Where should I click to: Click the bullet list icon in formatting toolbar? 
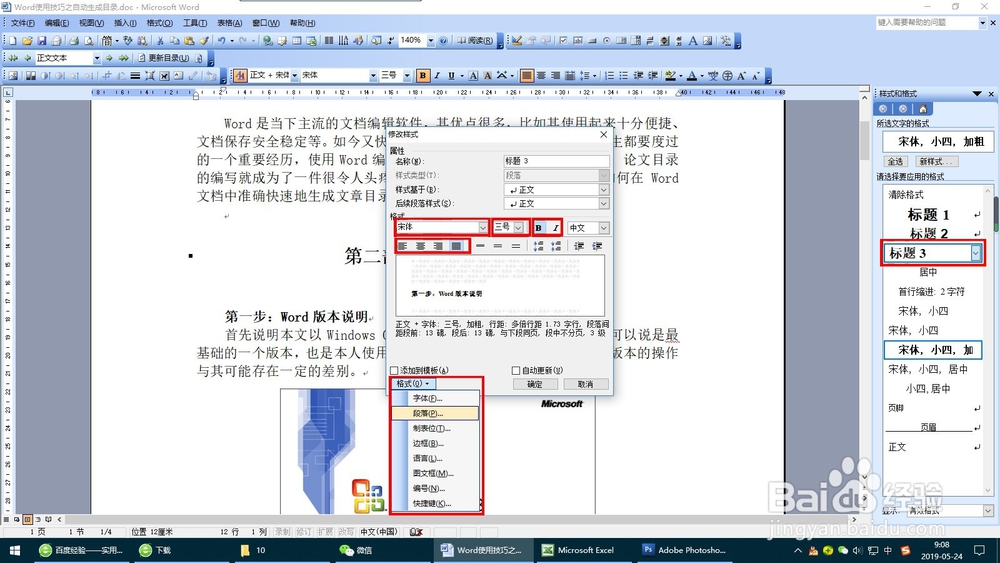tap(624, 75)
